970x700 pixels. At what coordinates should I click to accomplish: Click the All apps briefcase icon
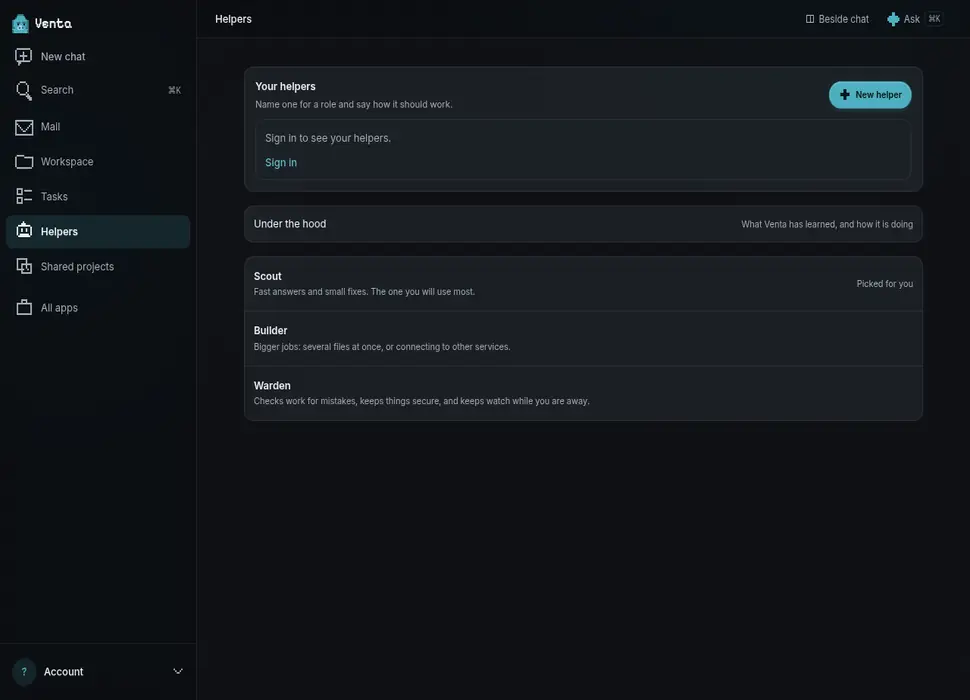point(24,307)
